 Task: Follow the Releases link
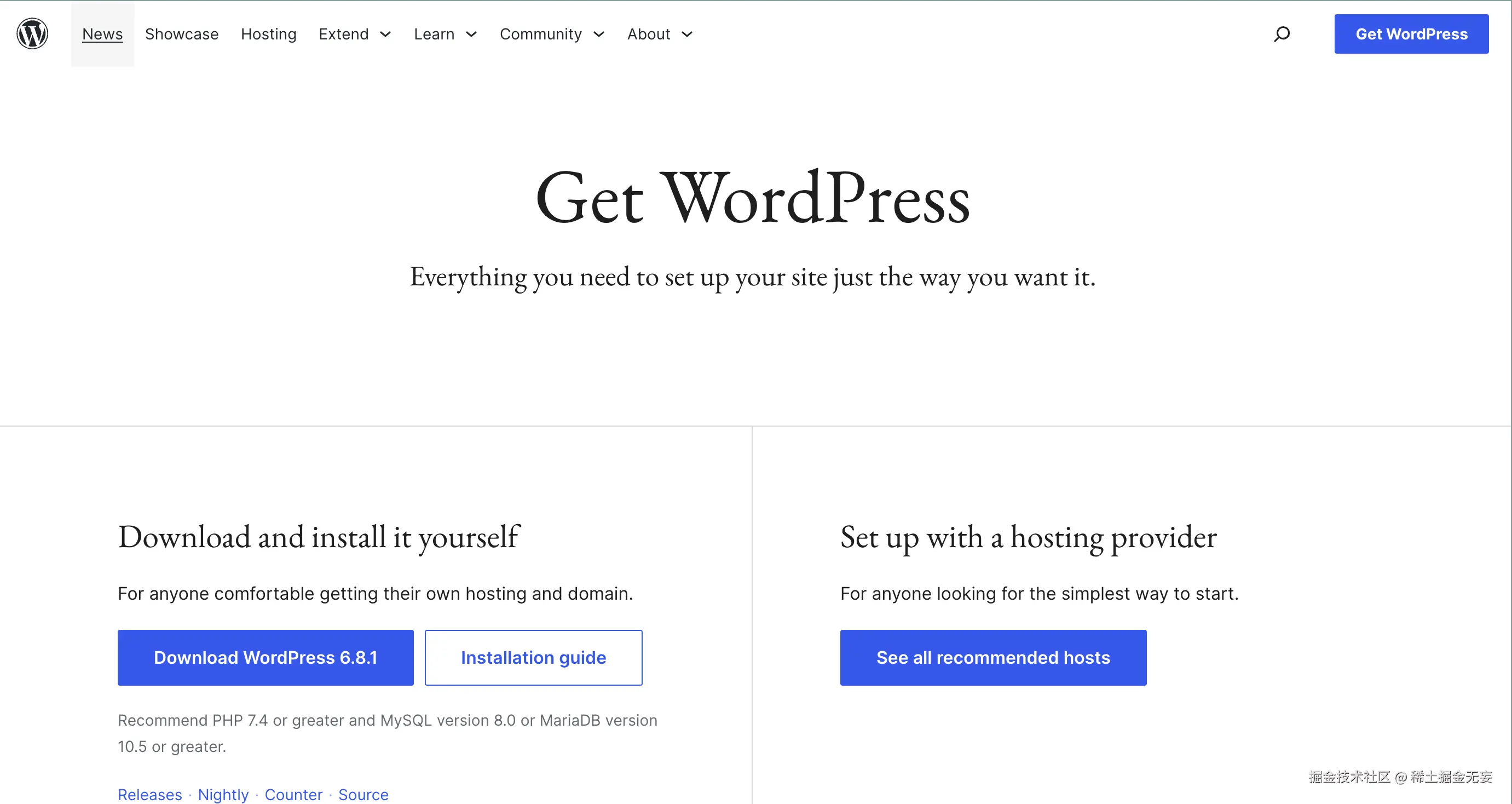149,794
